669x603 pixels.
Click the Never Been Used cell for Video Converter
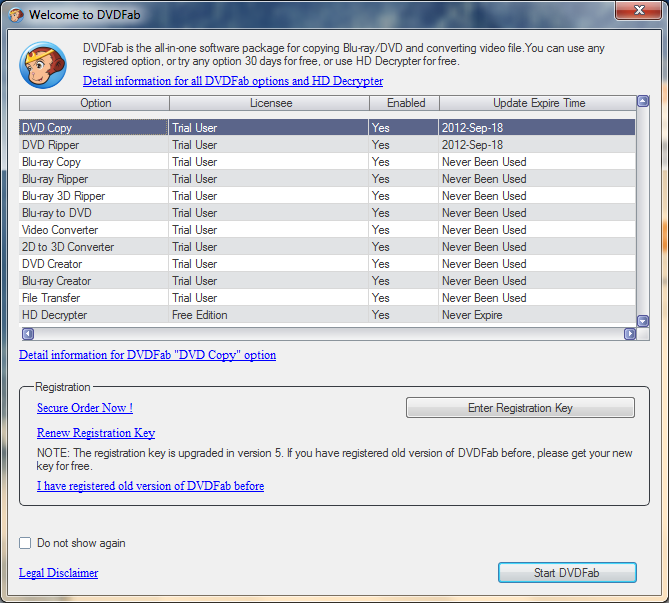point(537,230)
